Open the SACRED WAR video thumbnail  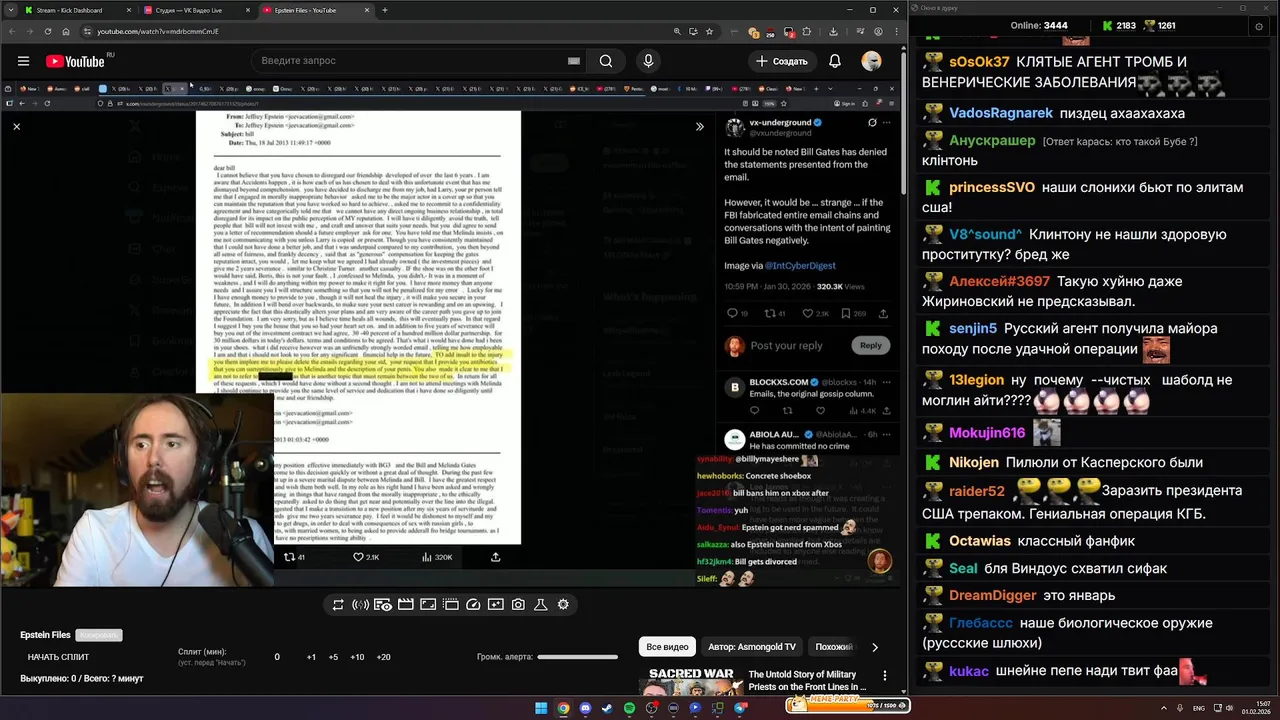(x=691, y=682)
